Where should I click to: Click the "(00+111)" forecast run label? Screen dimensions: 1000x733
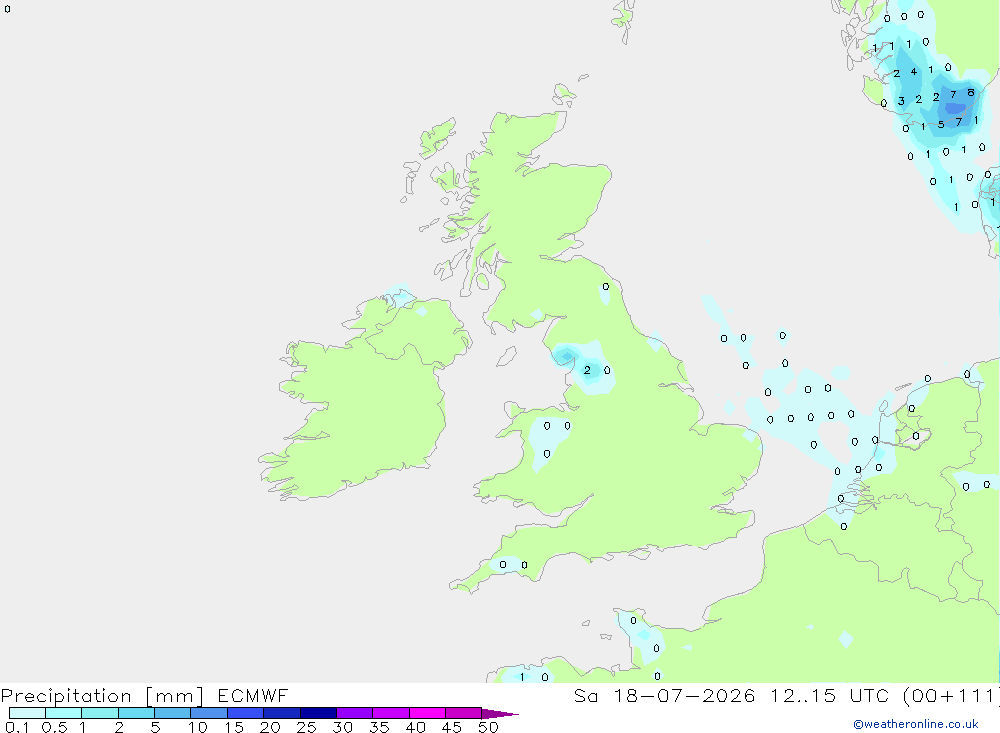click(951, 695)
